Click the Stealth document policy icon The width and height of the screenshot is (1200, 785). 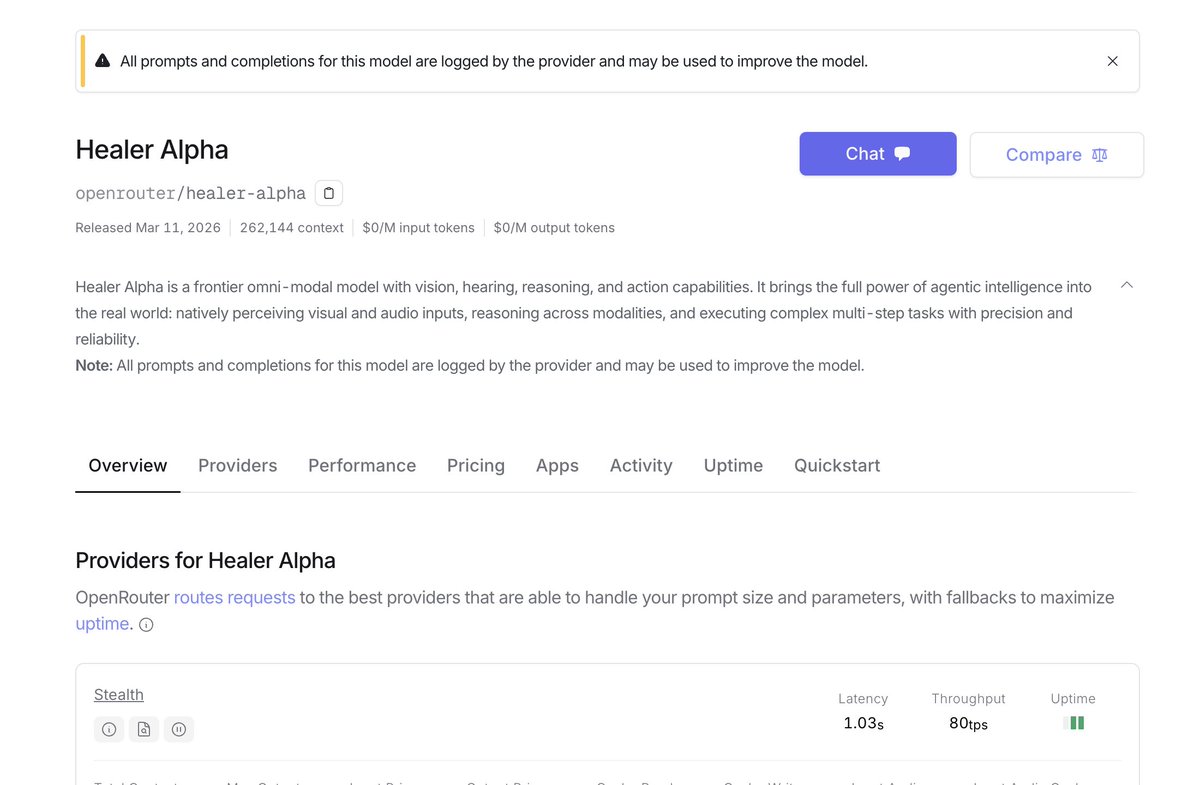point(144,729)
